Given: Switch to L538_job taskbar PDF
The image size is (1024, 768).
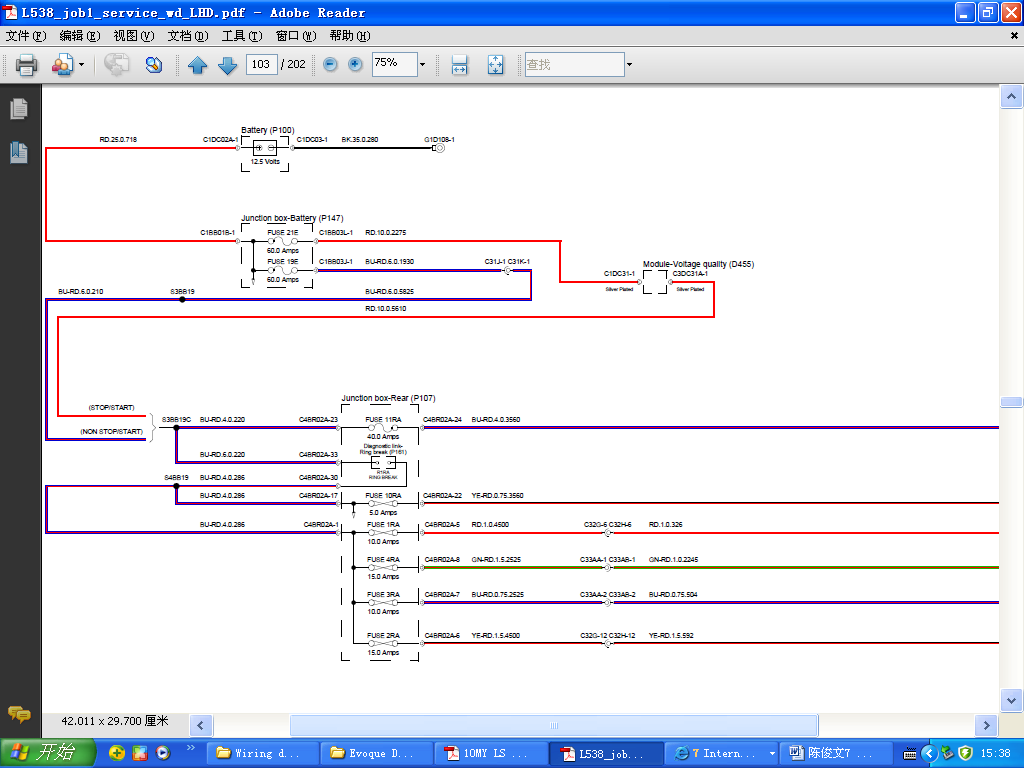Looking at the screenshot, I should coord(606,753).
